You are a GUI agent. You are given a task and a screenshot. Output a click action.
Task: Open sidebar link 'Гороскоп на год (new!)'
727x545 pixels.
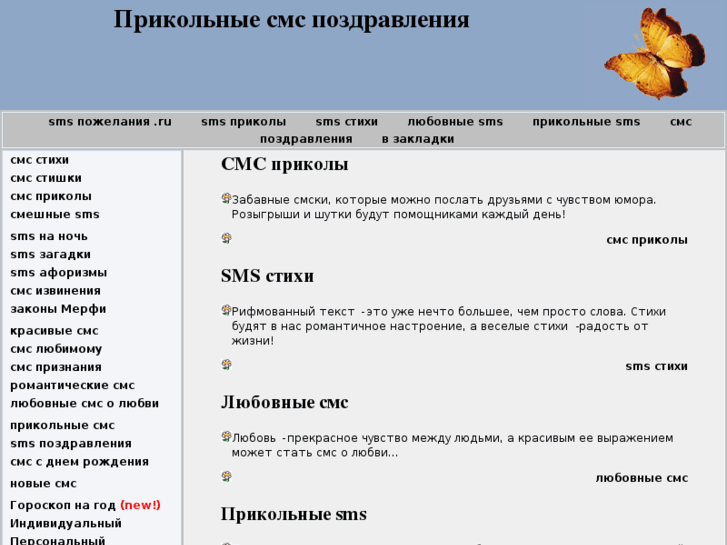(85, 505)
